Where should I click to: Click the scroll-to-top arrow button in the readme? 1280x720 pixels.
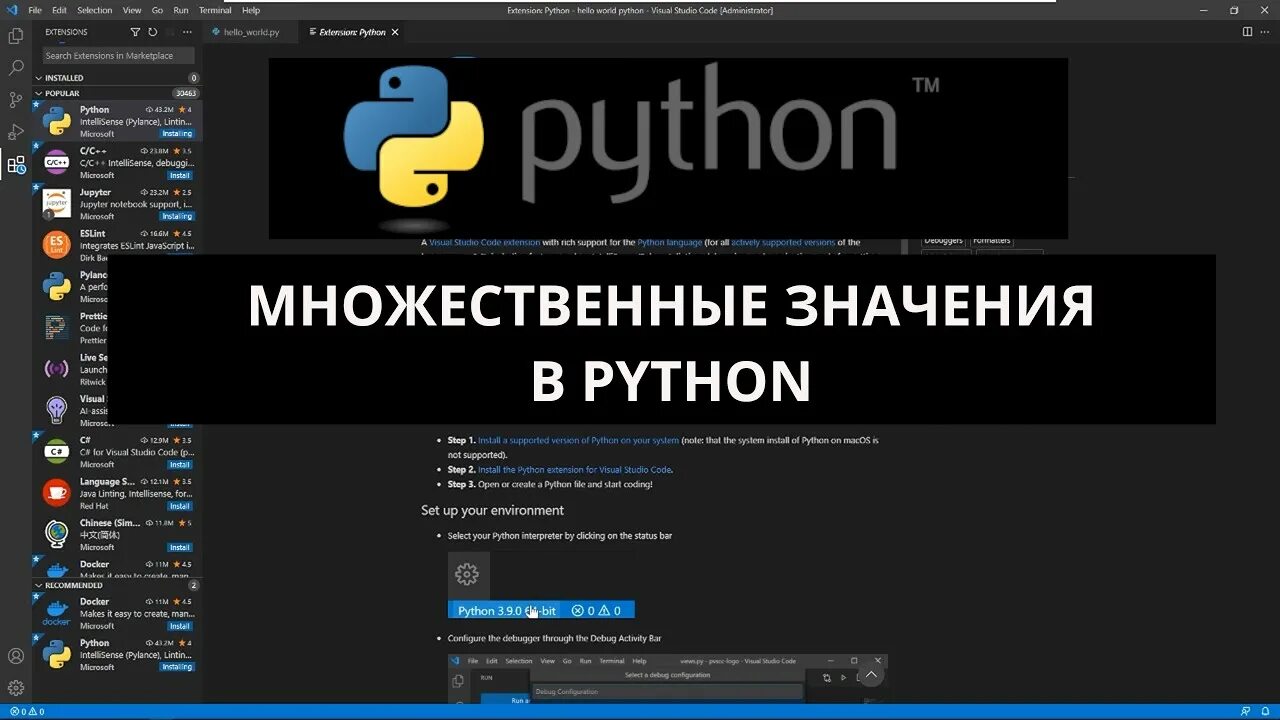(x=871, y=675)
